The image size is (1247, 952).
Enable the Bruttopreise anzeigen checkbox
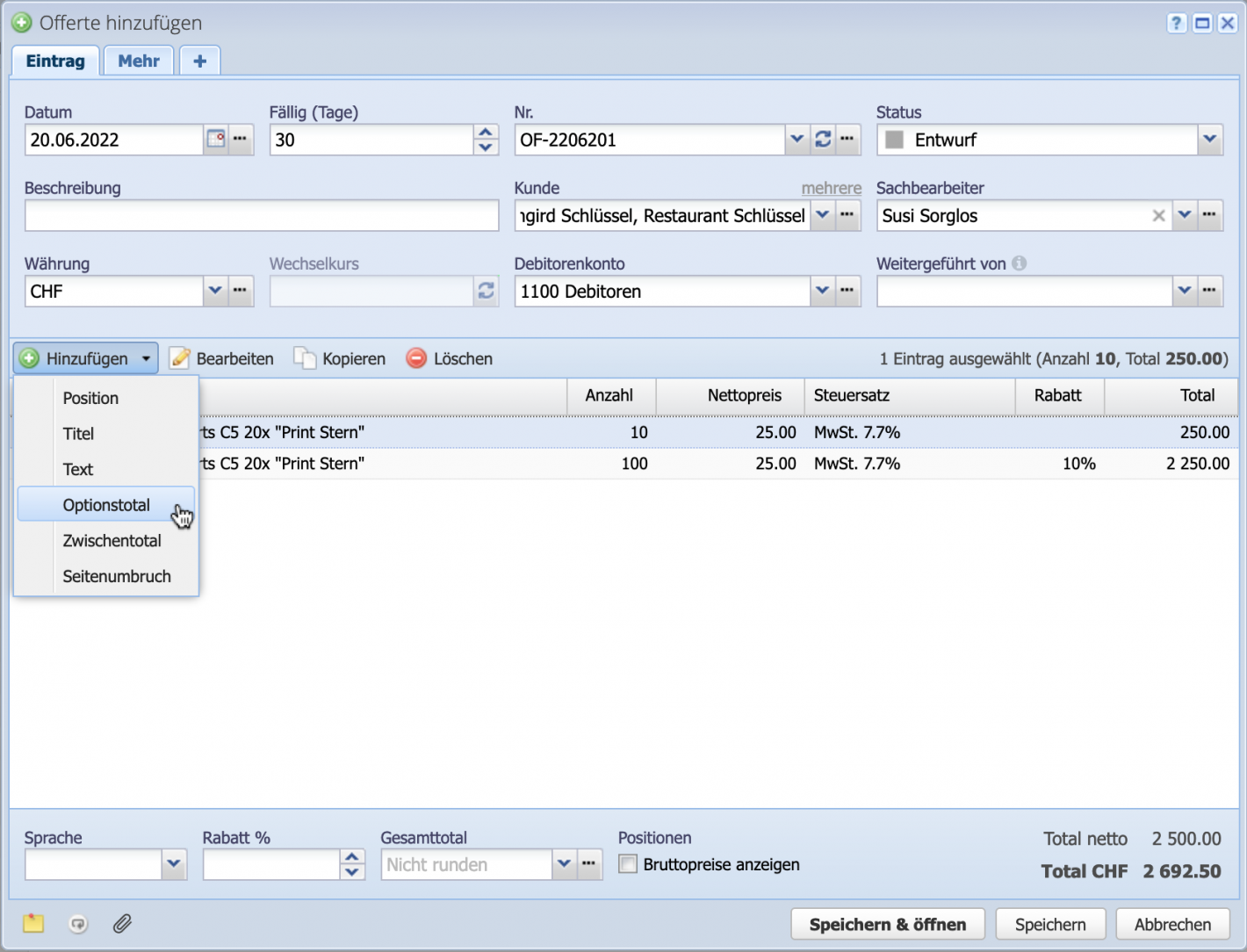pos(628,864)
